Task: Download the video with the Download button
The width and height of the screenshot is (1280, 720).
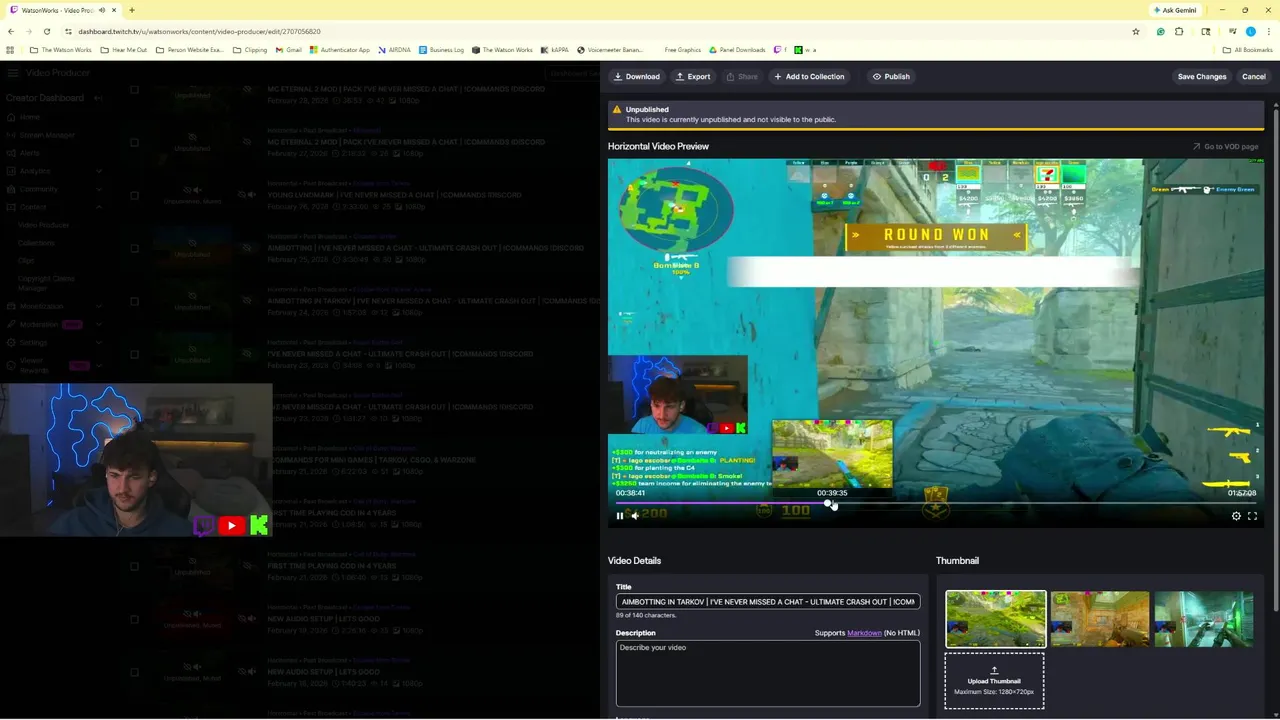Action: click(637, 76)
